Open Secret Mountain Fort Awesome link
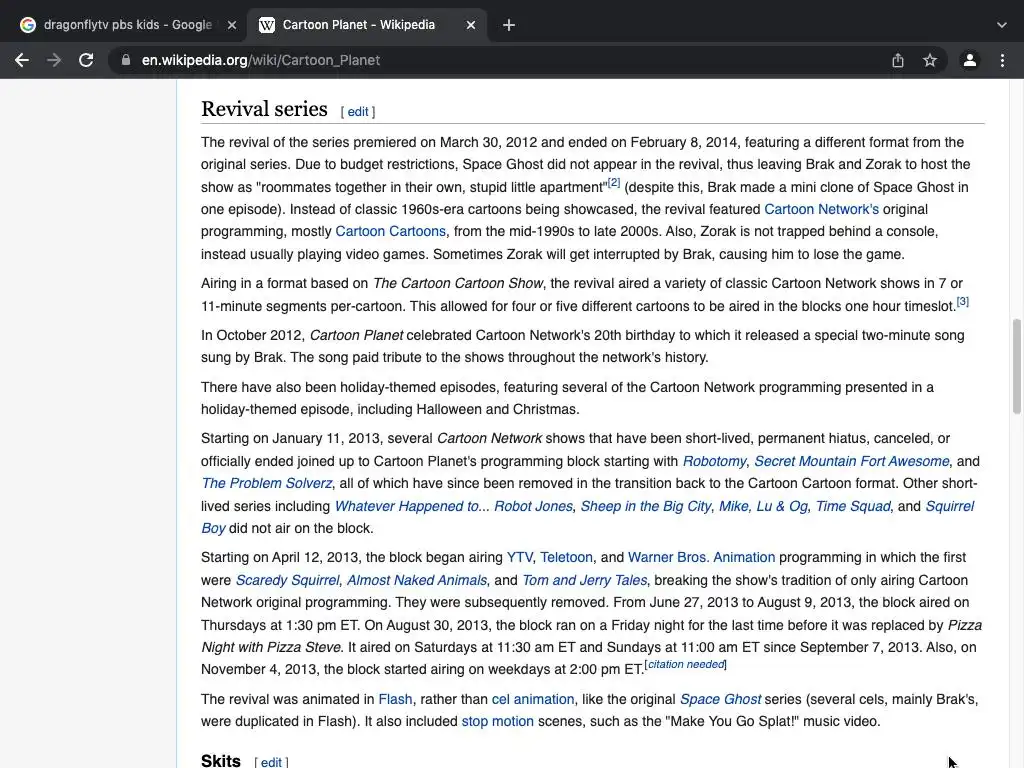 click(x=852, y=461)
